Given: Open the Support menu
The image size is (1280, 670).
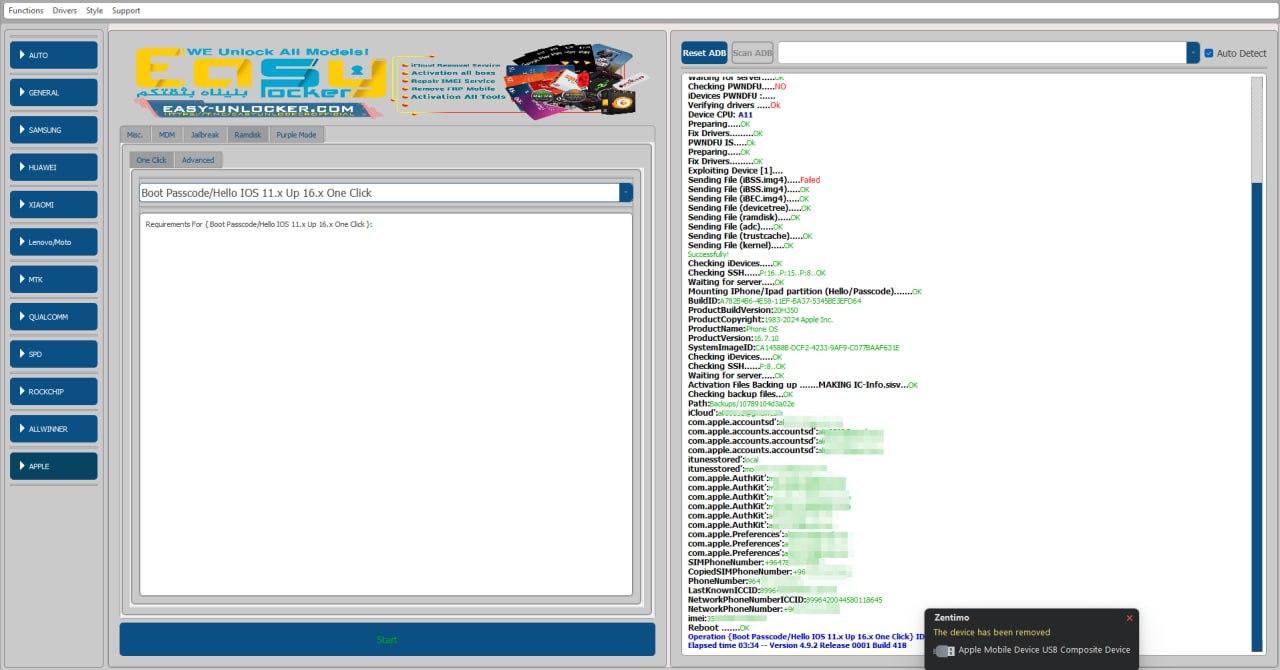Looking at the screenshot, I should point(126,10).
